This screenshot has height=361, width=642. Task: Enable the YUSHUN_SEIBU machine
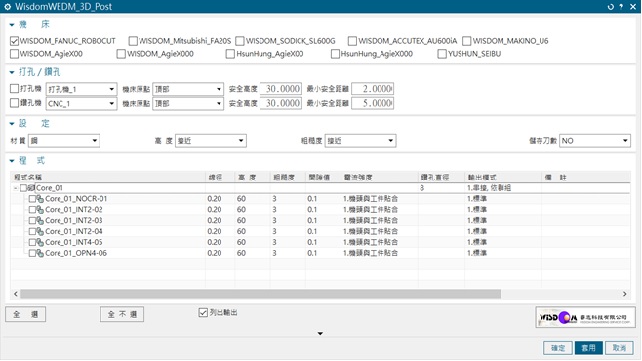[442, 54]
